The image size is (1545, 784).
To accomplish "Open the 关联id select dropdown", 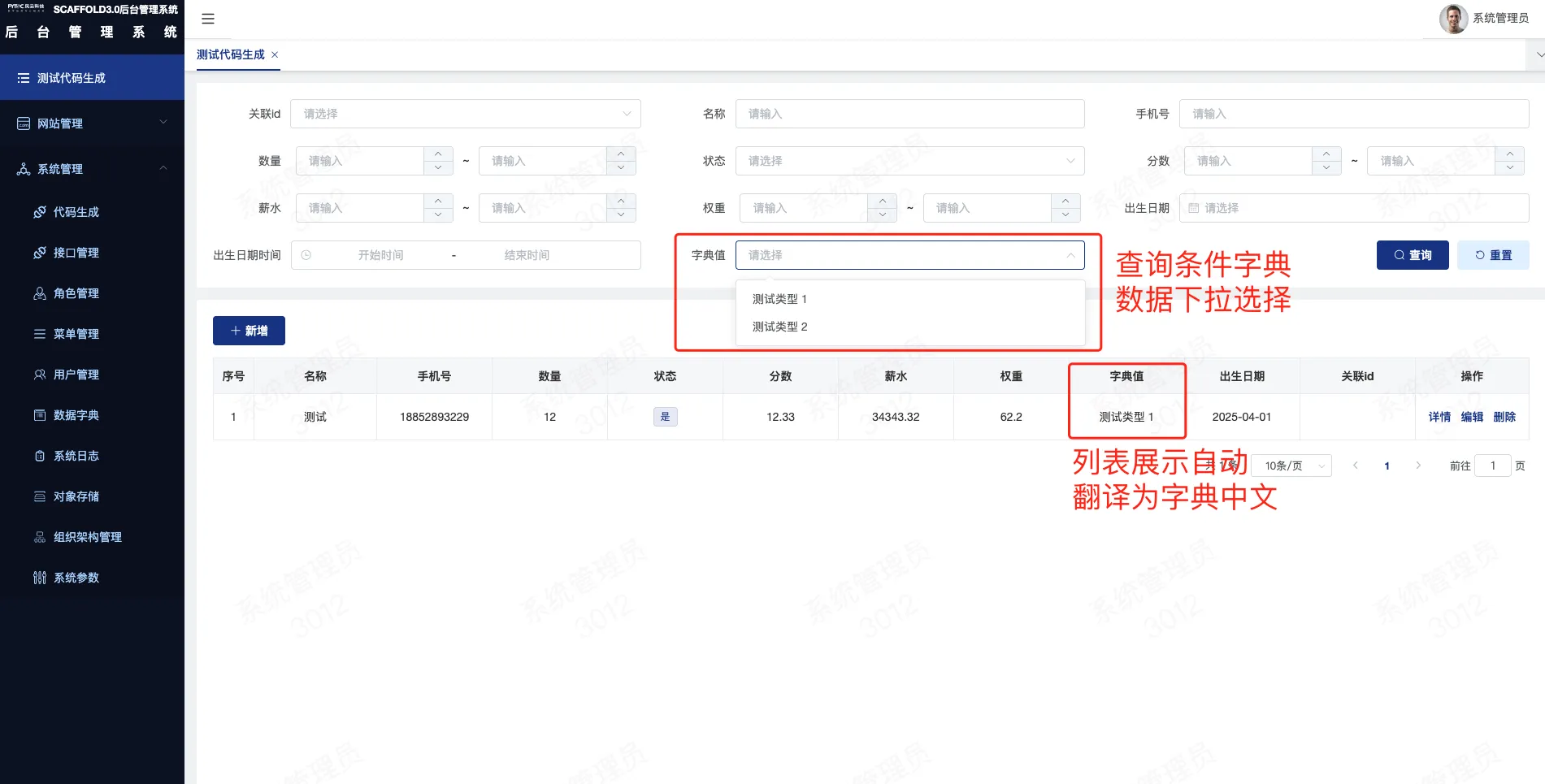I will tap(466, 114).
